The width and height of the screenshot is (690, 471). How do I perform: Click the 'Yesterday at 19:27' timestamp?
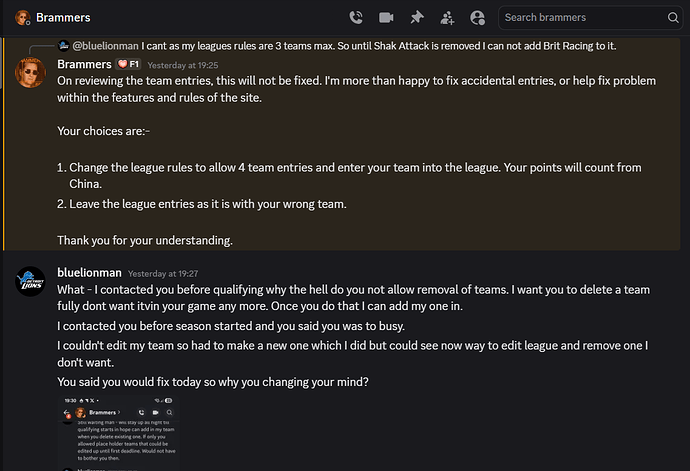pyautogui.click(x=161, y=273)
